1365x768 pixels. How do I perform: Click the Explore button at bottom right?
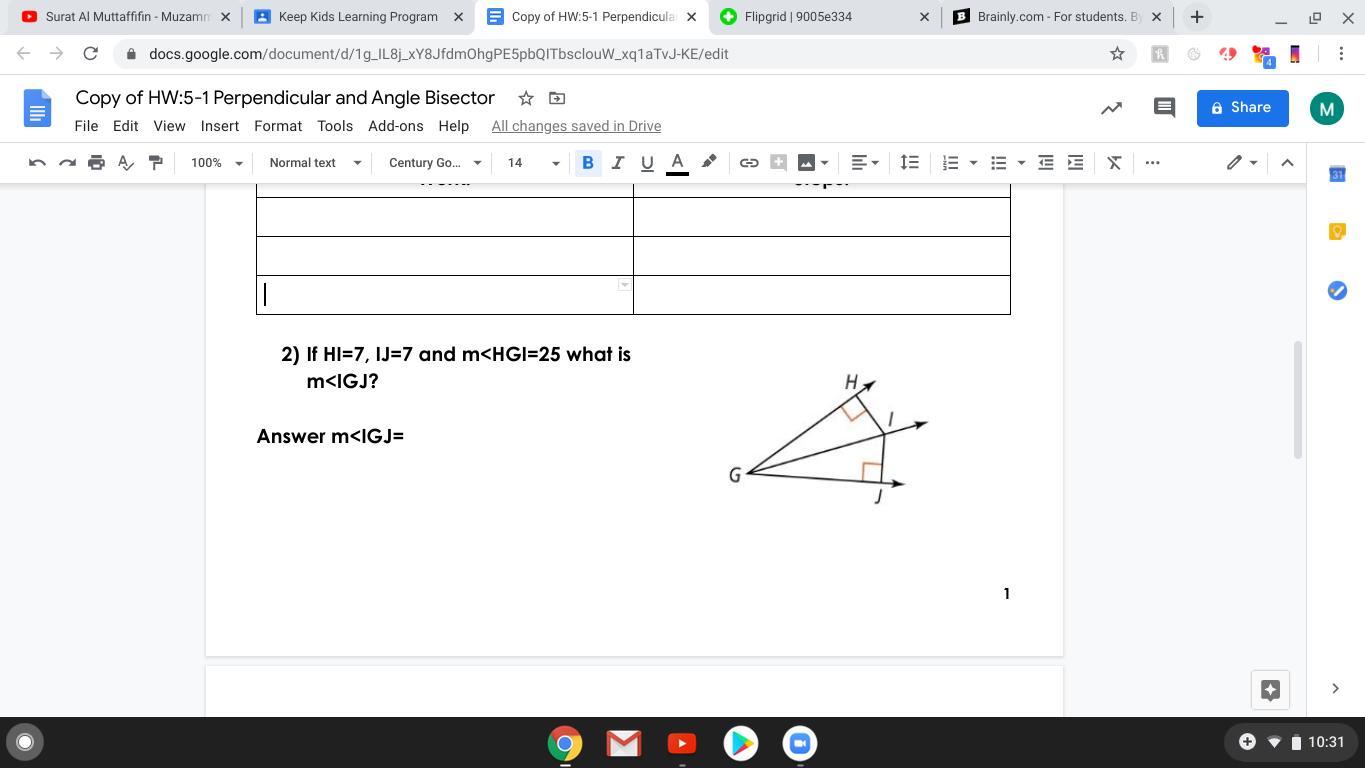pos(1270,690)
